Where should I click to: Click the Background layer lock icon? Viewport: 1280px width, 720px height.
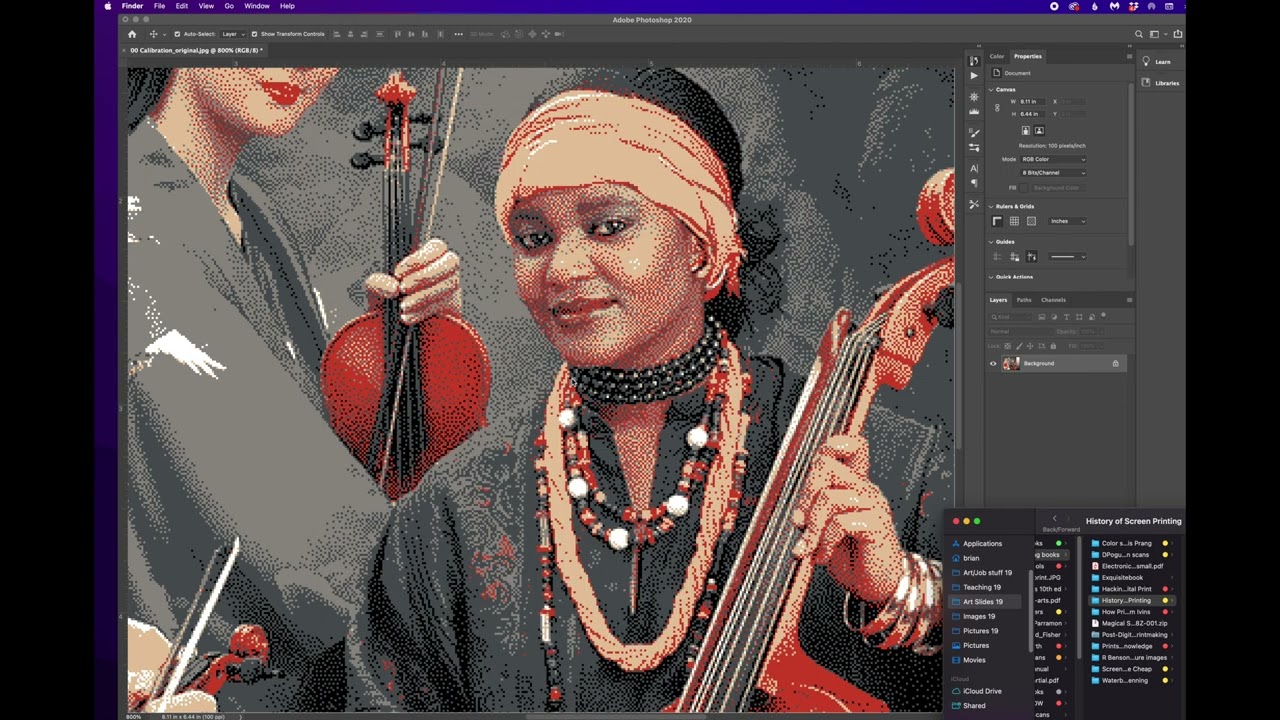point(1116,363)
